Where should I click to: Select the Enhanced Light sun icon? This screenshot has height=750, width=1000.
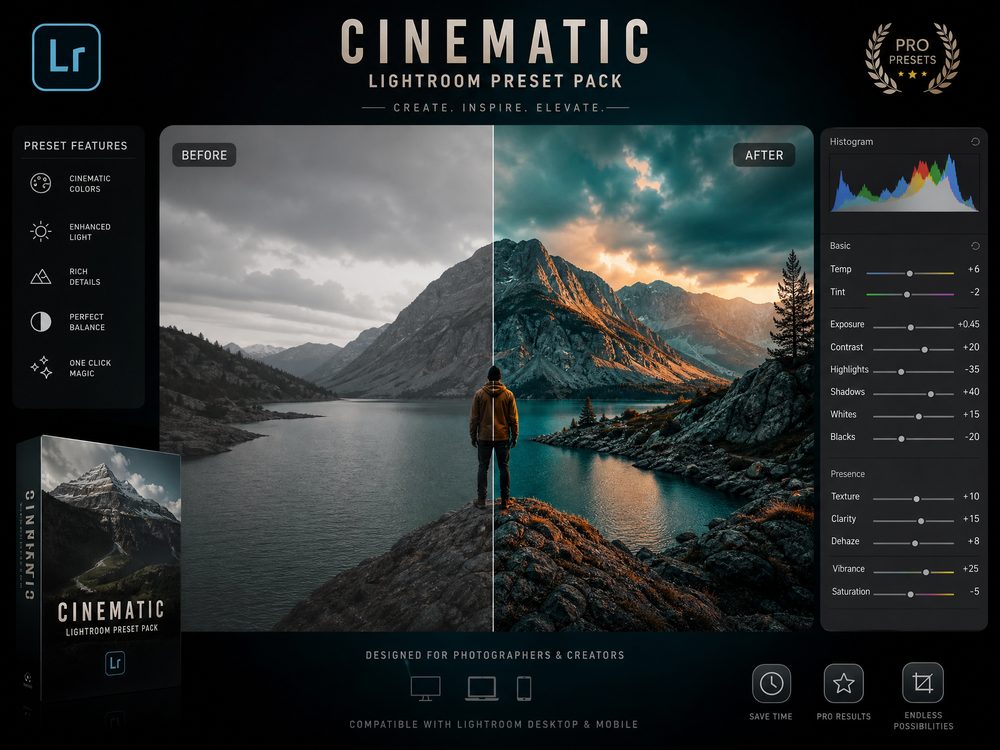click(41, 231)
